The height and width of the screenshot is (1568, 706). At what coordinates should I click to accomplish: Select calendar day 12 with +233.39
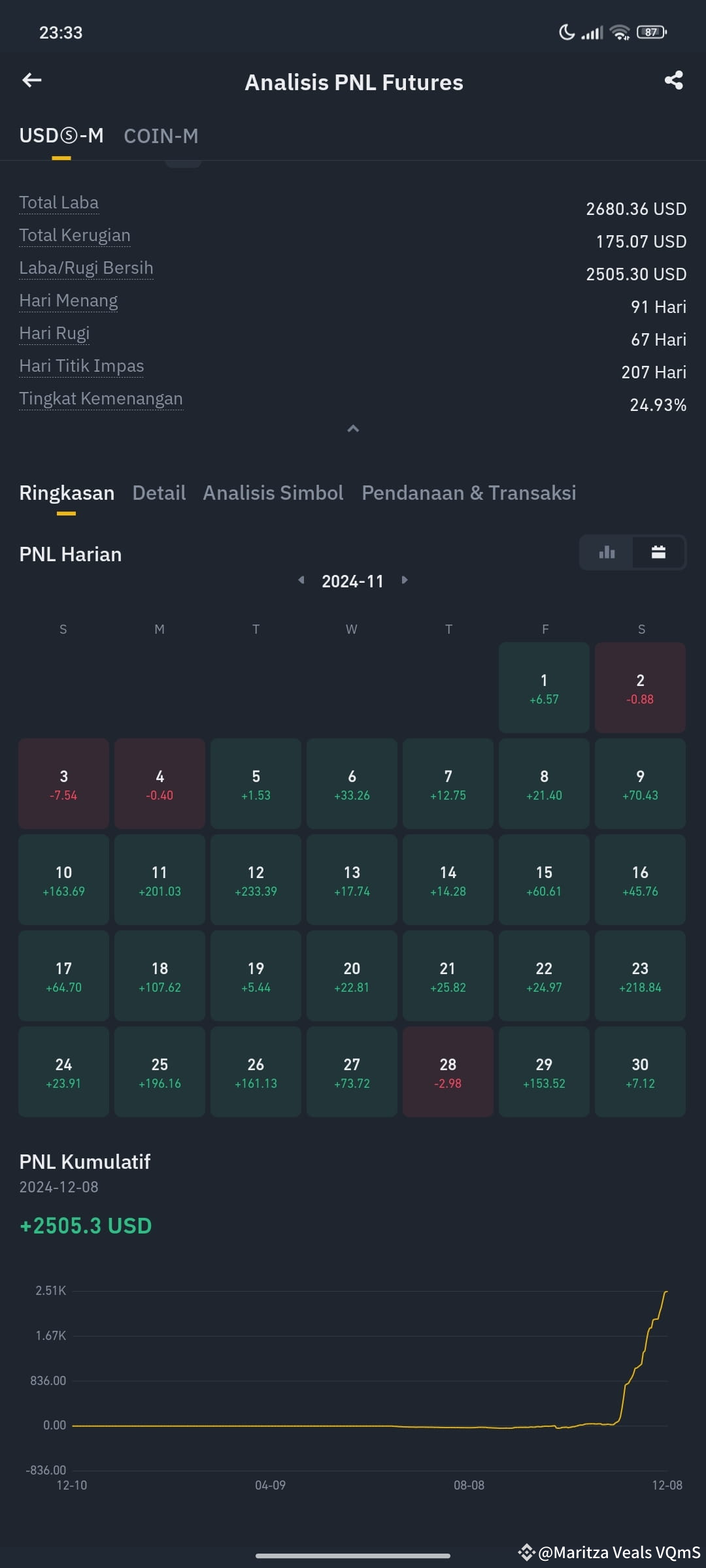(256, 879)
